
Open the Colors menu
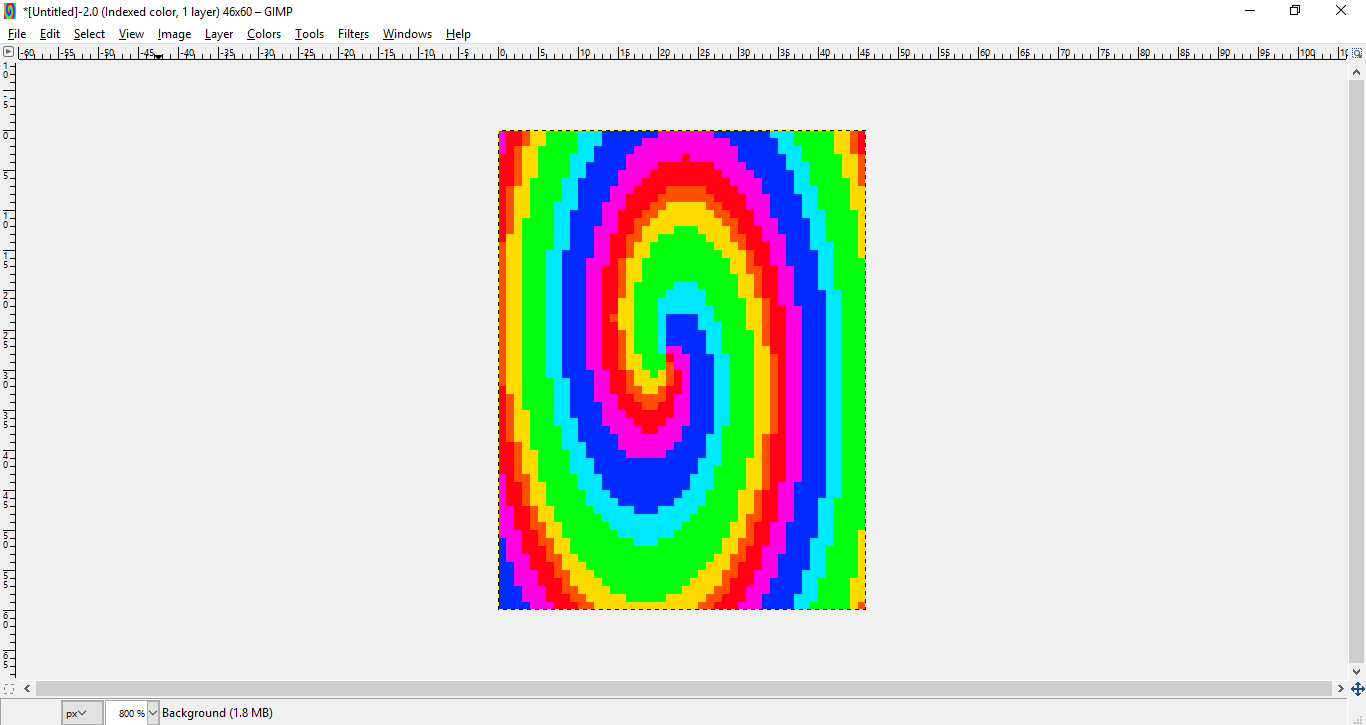tap(264, 33)
